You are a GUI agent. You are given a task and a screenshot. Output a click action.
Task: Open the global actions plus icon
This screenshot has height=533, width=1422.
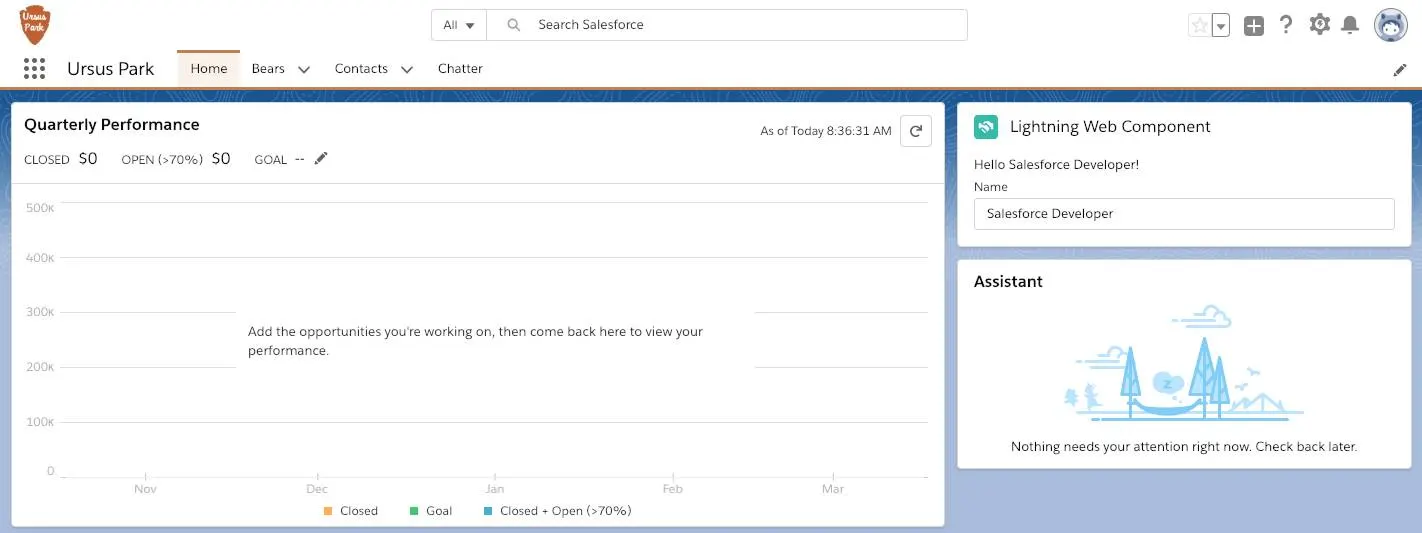(x=1254, y=26)
